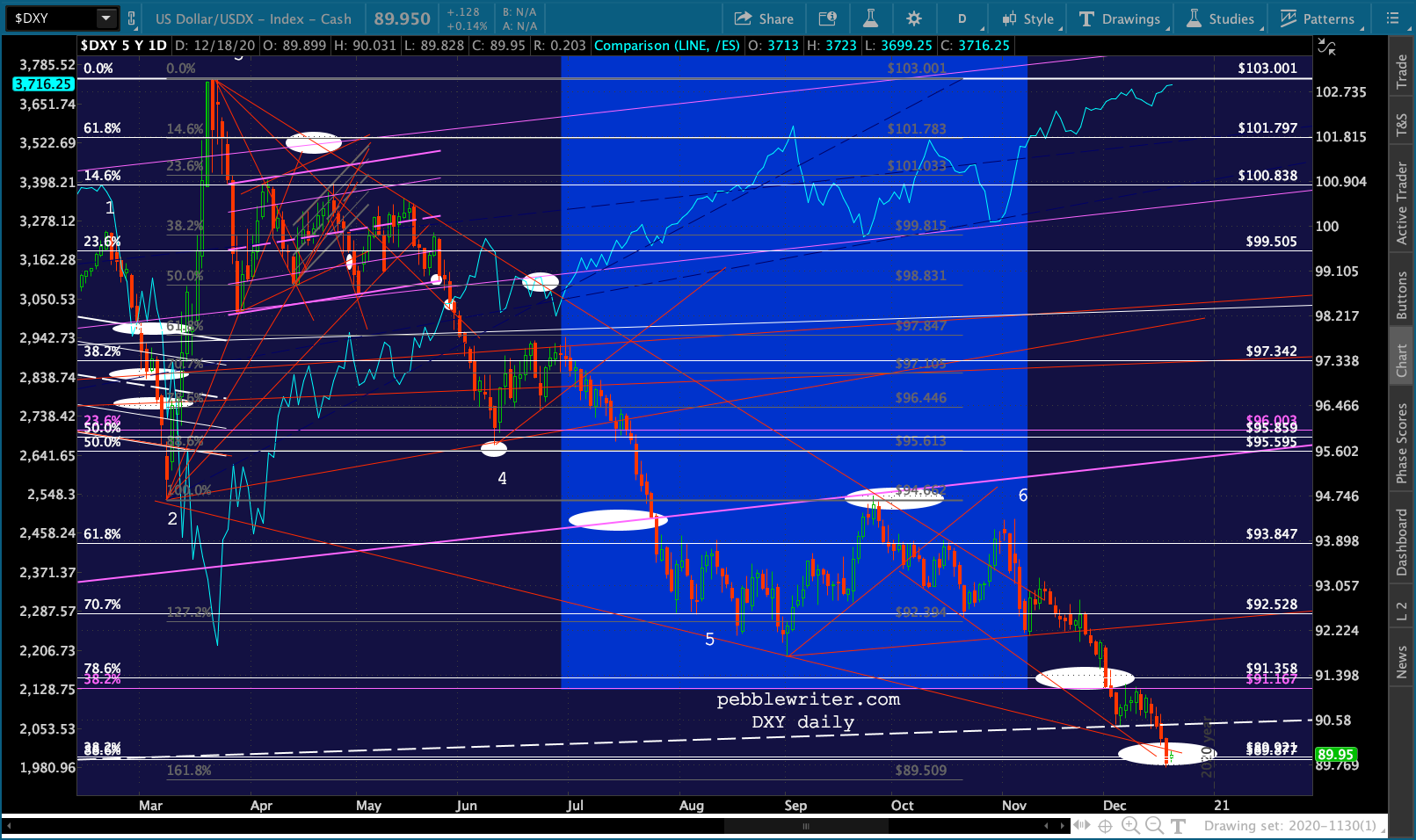Open the Style menu
The width and height of the screenshot is (1416, 840).
1029,18
